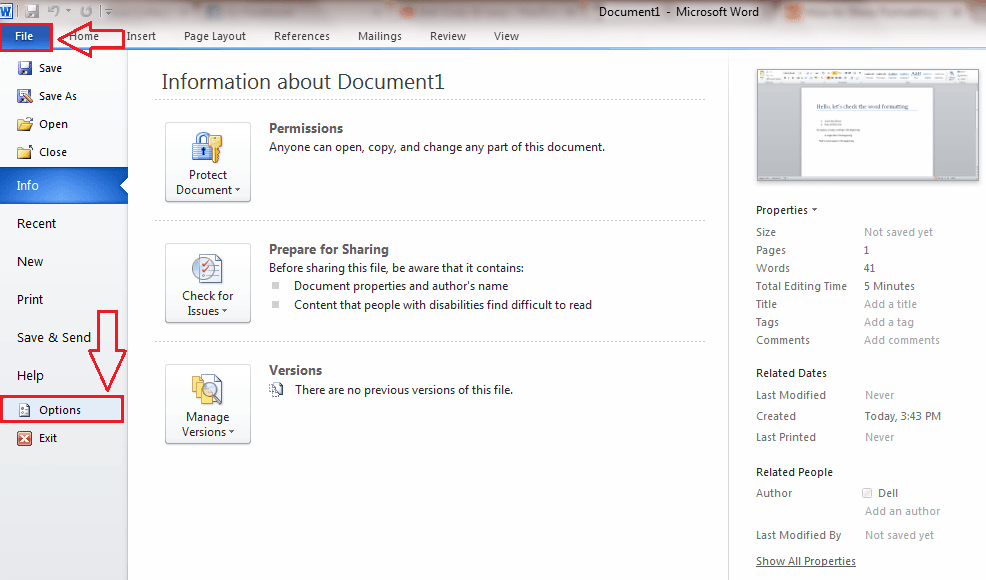Click the document preview thumbnail

coord(868,125)
